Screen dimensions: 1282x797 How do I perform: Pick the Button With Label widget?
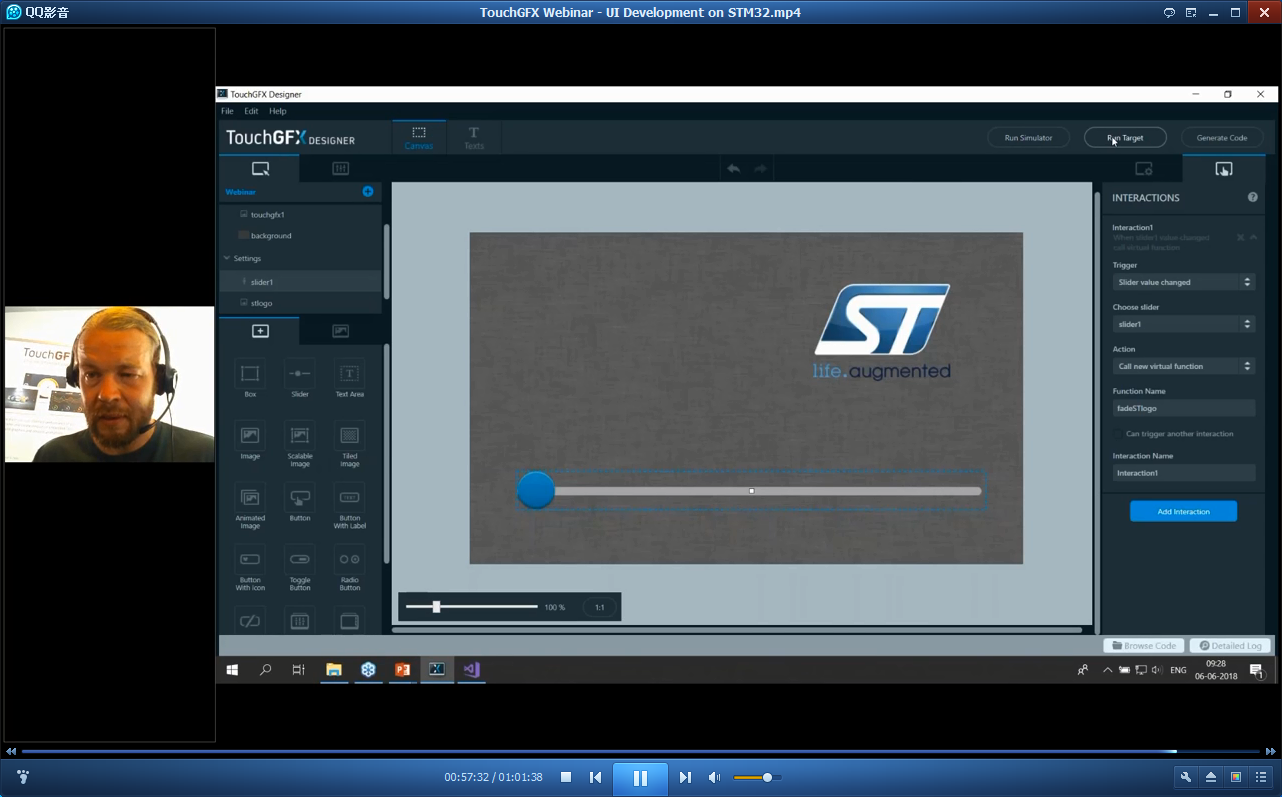coord(349,506)
